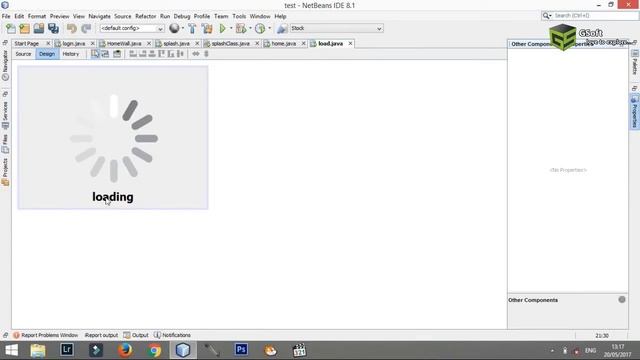Viewport: 640px width, 360px height.
Task: Open the Output panel
Action: [136, 335]
